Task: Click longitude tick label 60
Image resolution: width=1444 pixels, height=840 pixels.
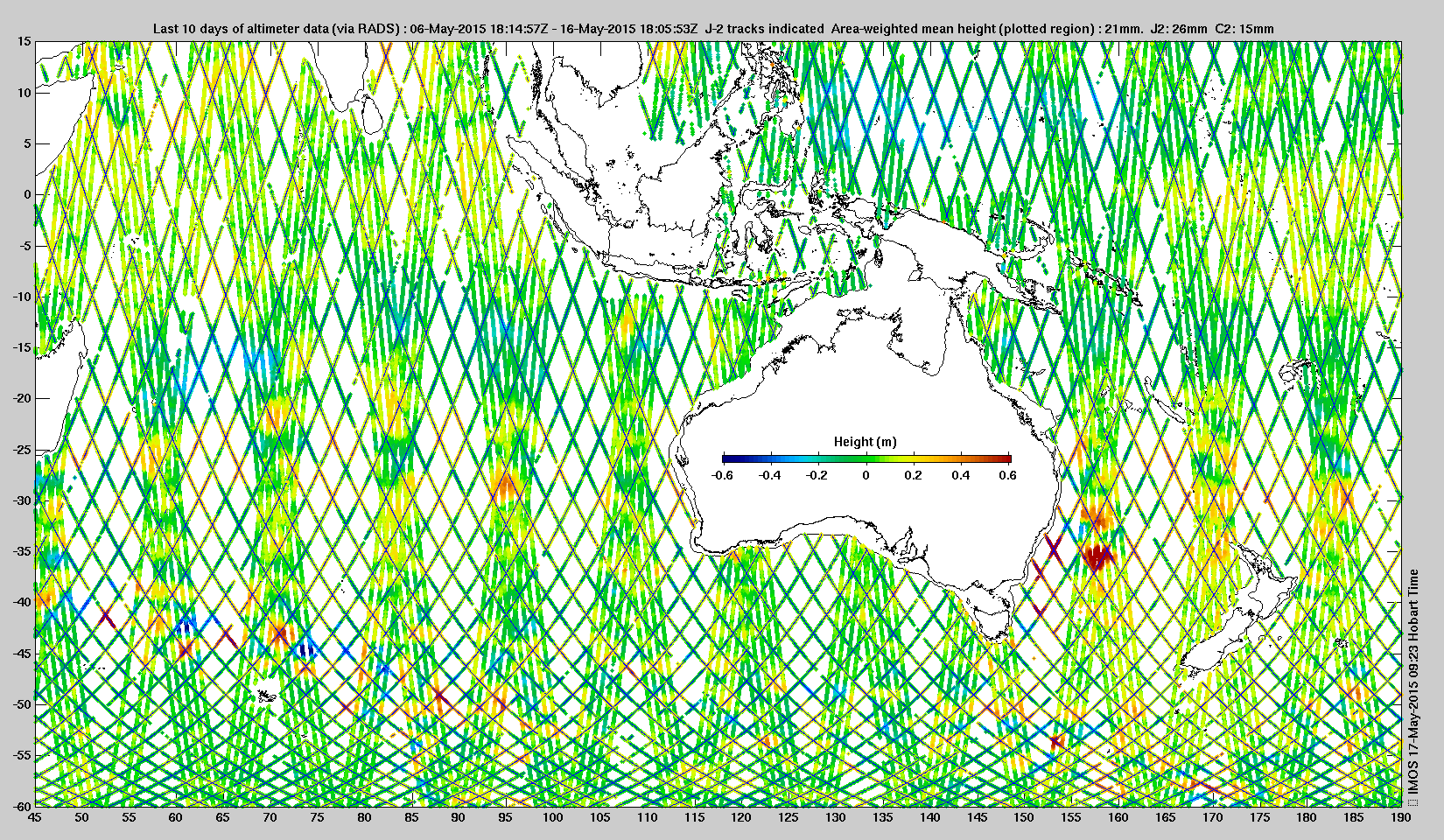Action: [x=175, y=817]
